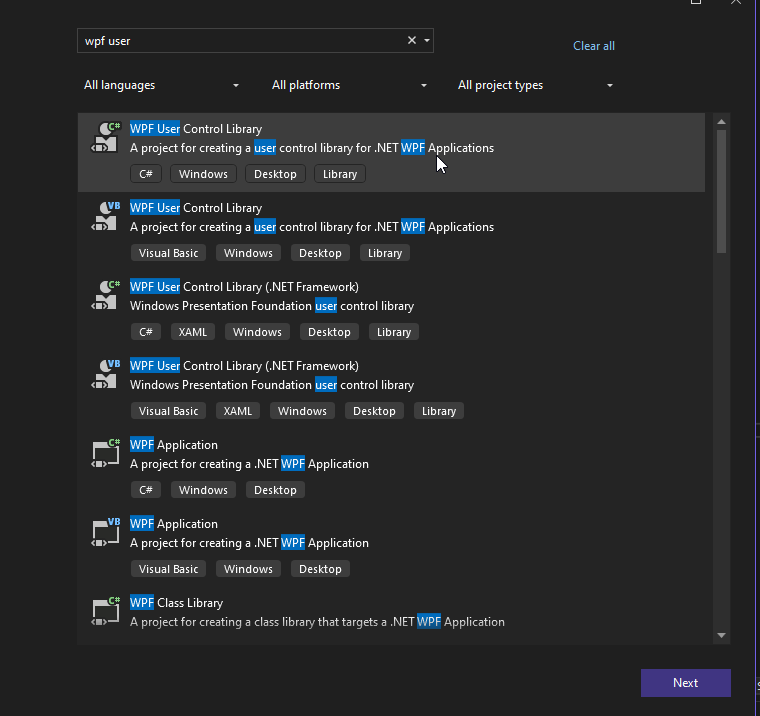Select the C# WPF Application title
Image resolution: width=760 pixels, height=716 pixels.
click(174, 445)
